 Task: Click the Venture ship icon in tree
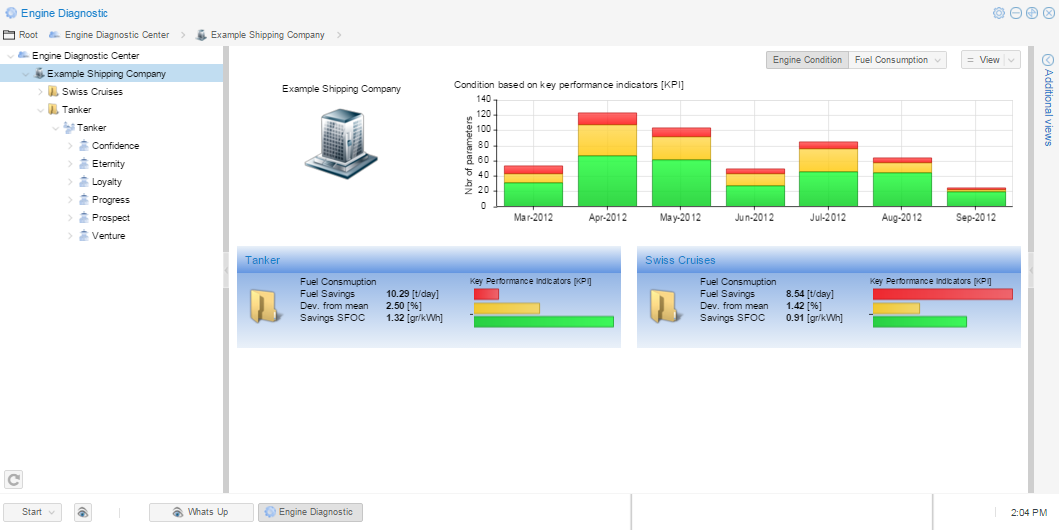[84, 236]
